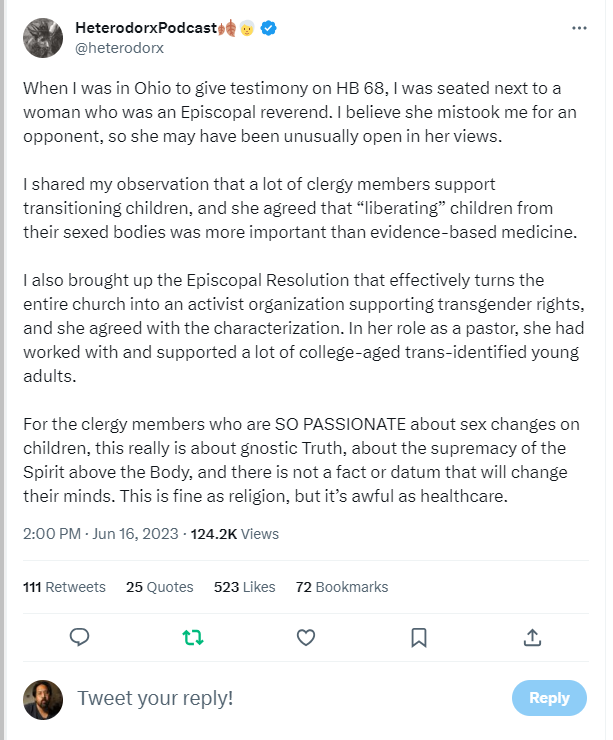Show the 523 Likes list
Image resolution: width=613 pixels, height=740 pixels.
(246, 587)
